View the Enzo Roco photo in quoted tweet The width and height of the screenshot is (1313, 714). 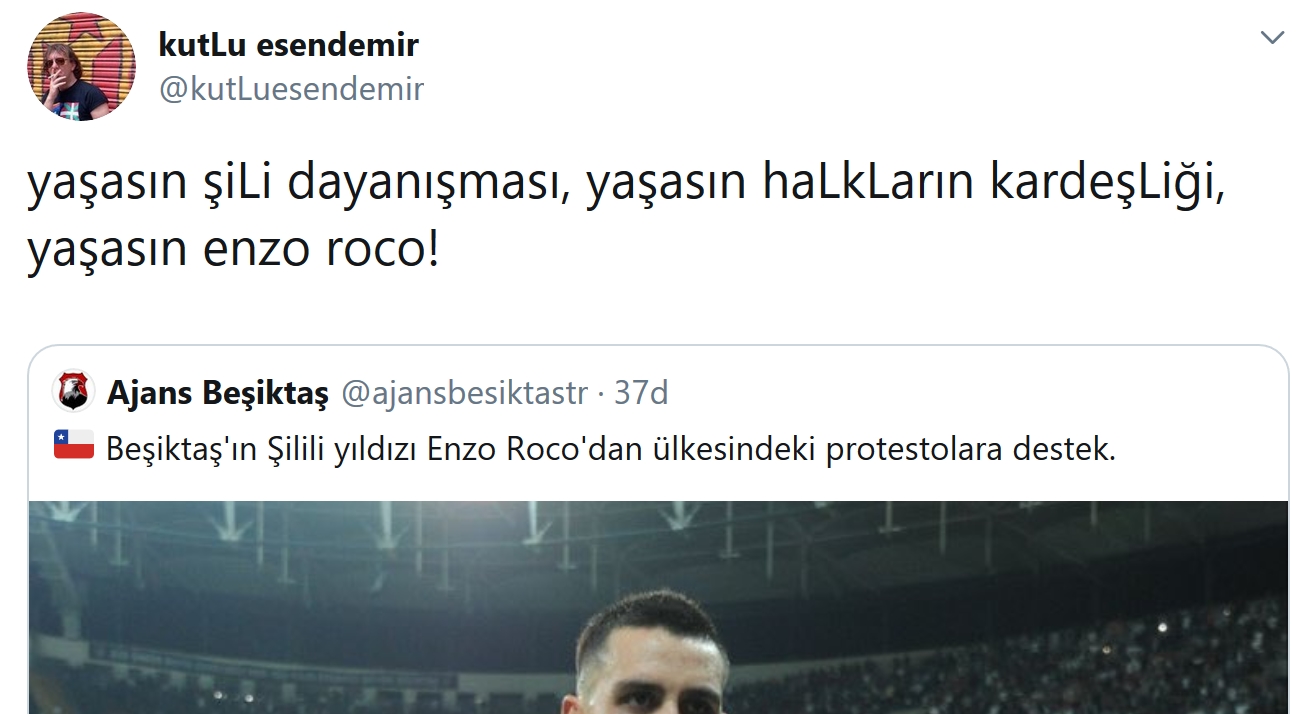(x=658, y=607)
